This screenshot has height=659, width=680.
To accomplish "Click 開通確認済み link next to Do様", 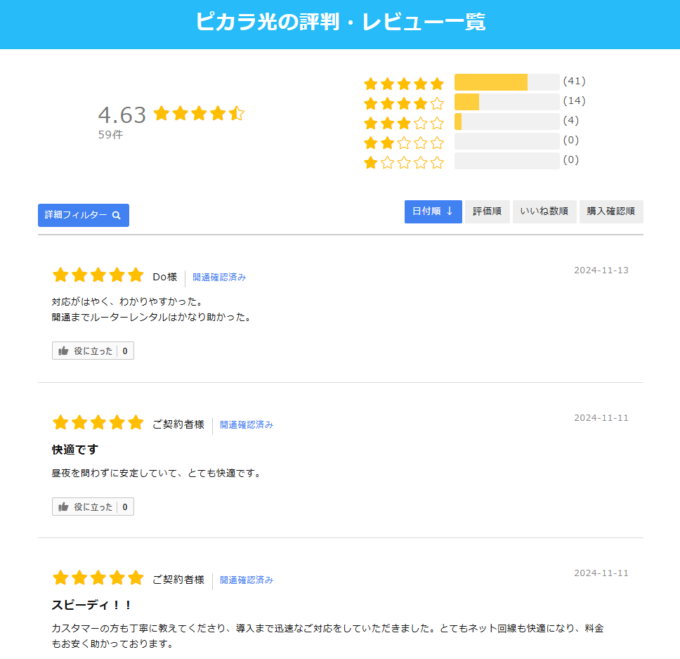I will (219, 277).
